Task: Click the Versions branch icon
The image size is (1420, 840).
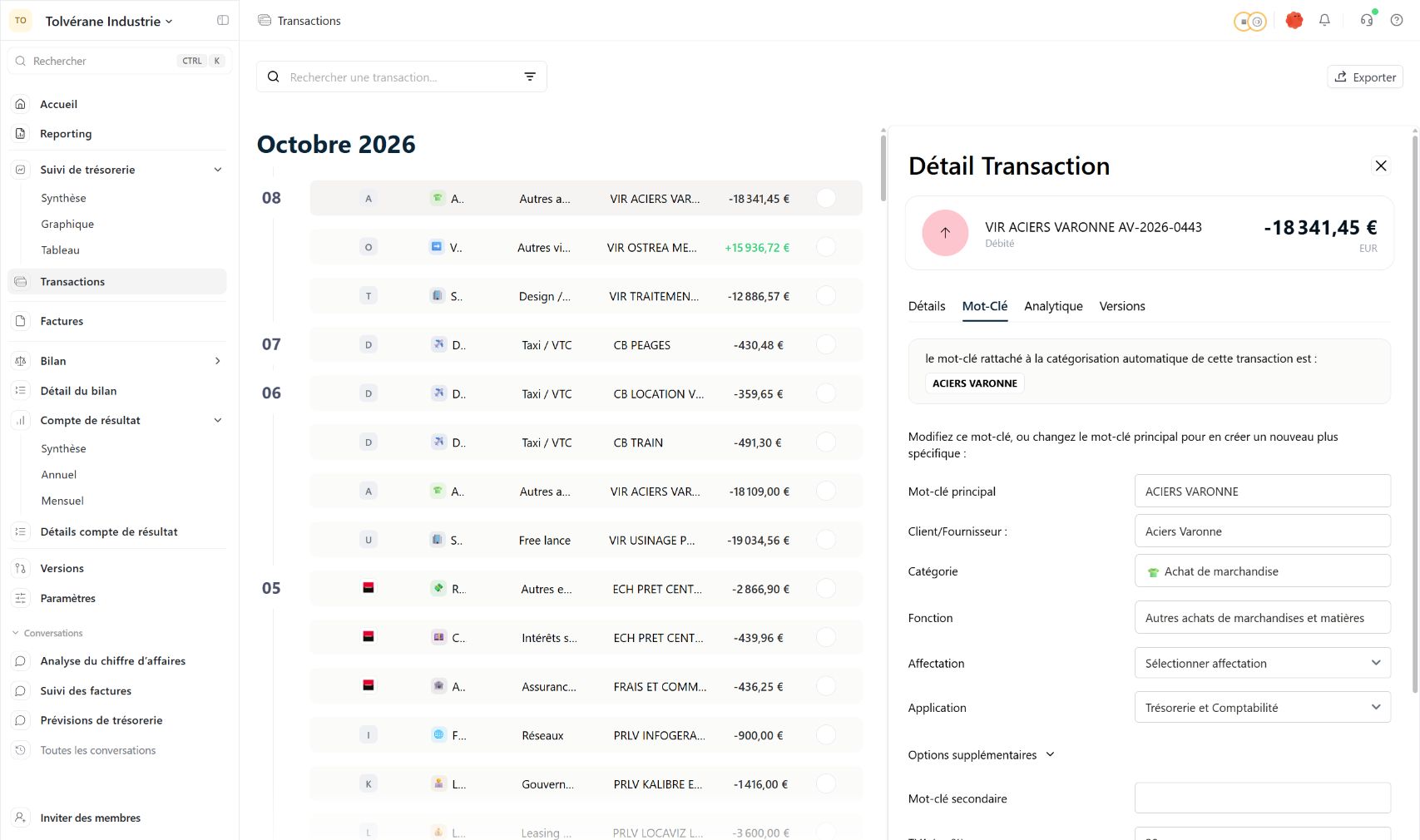Action: click(x=21, y=568)
